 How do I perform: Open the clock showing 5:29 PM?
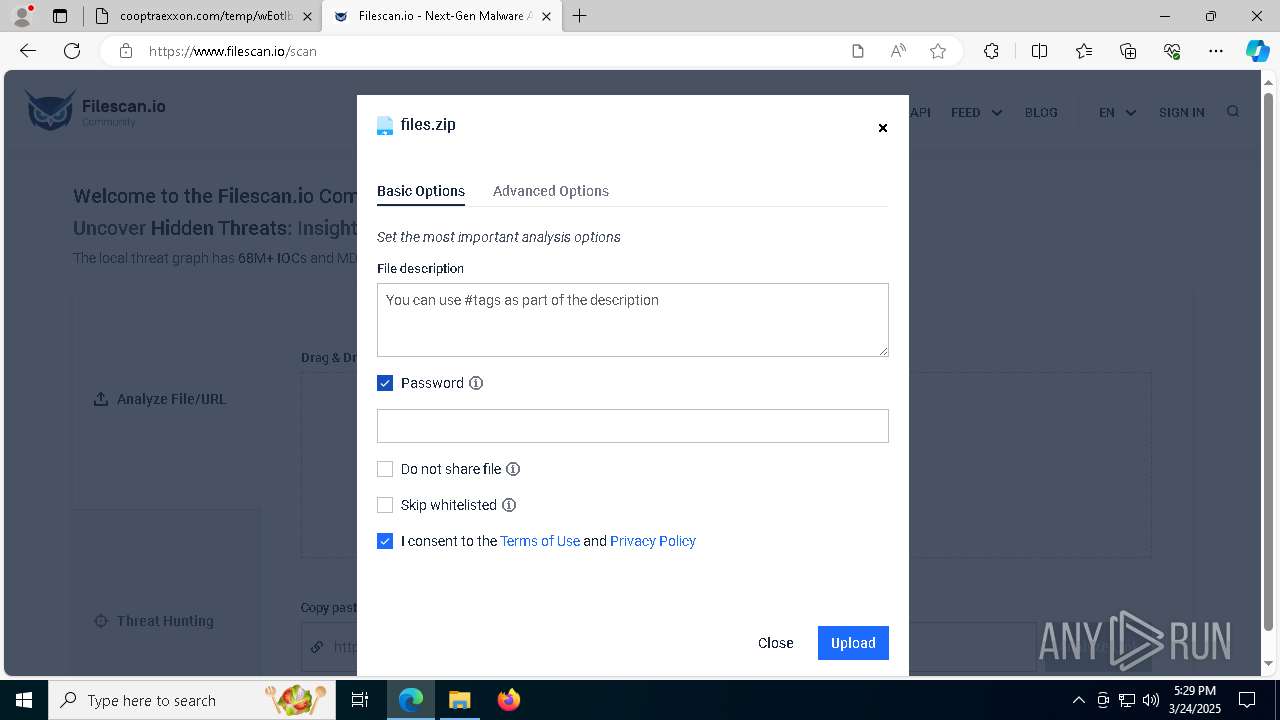(1195, 700)
